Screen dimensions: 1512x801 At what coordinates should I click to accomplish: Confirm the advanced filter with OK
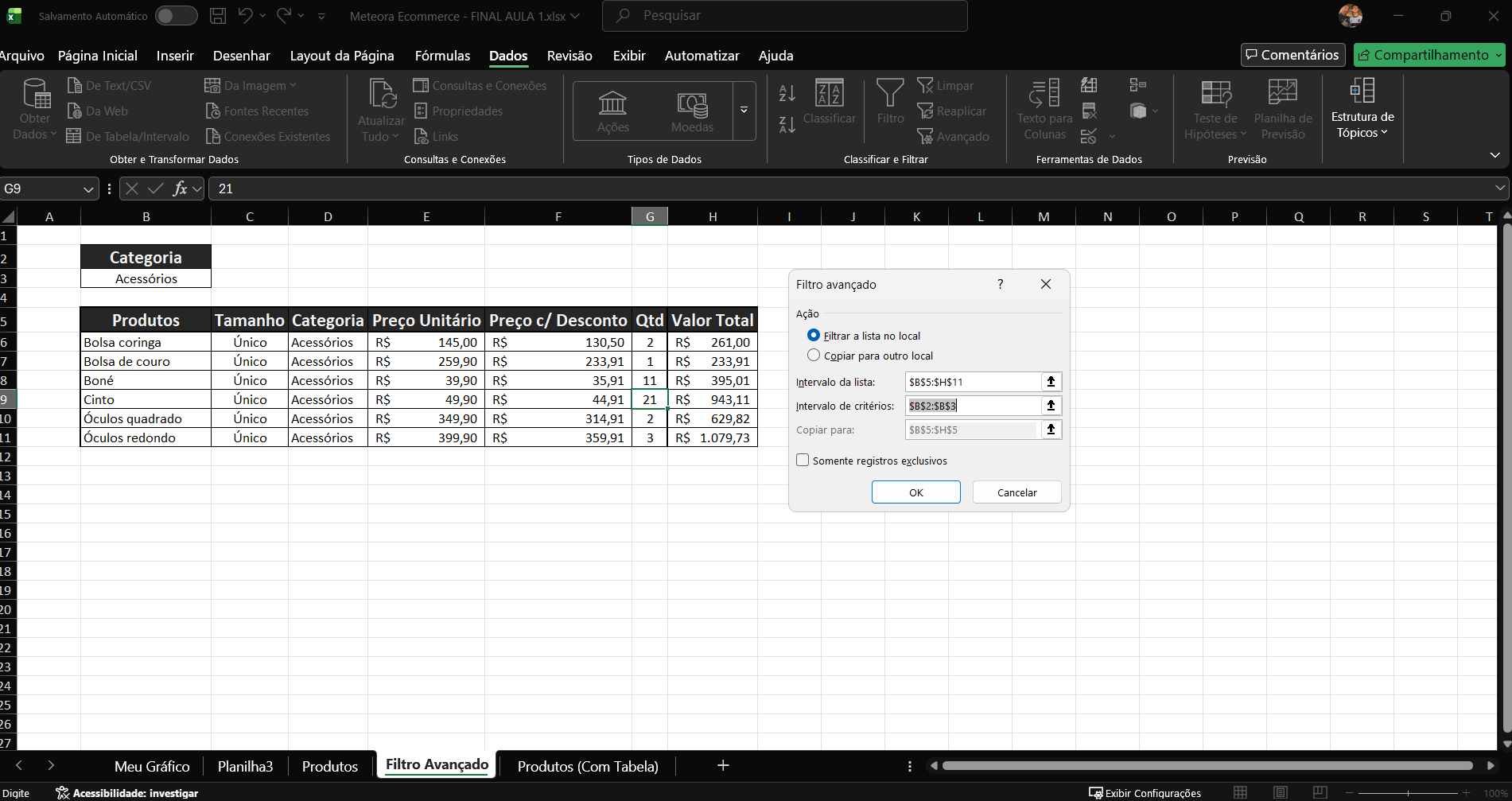[x=915, y=492]
